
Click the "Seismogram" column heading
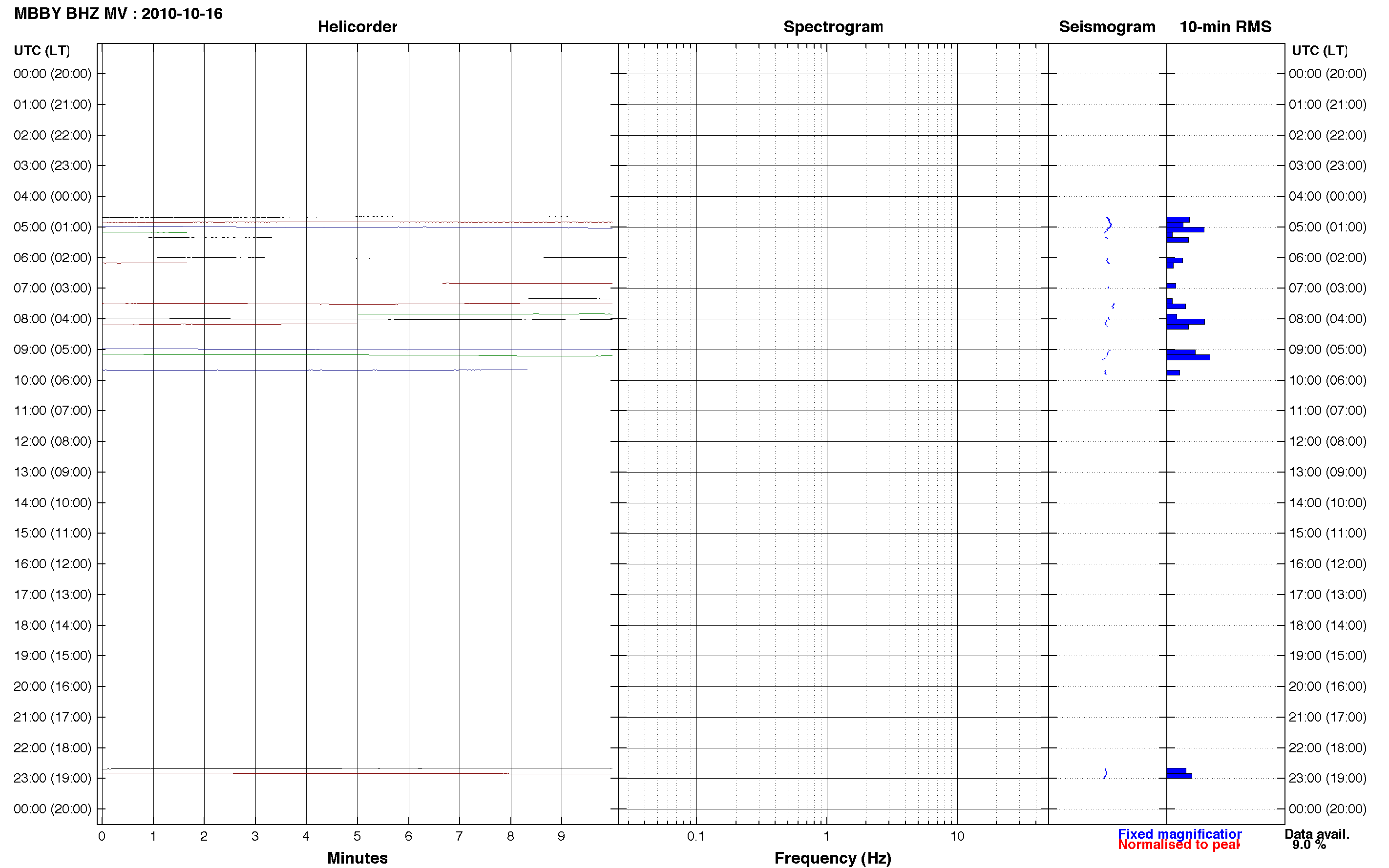pyautogui.click(x=1107, y=26)
